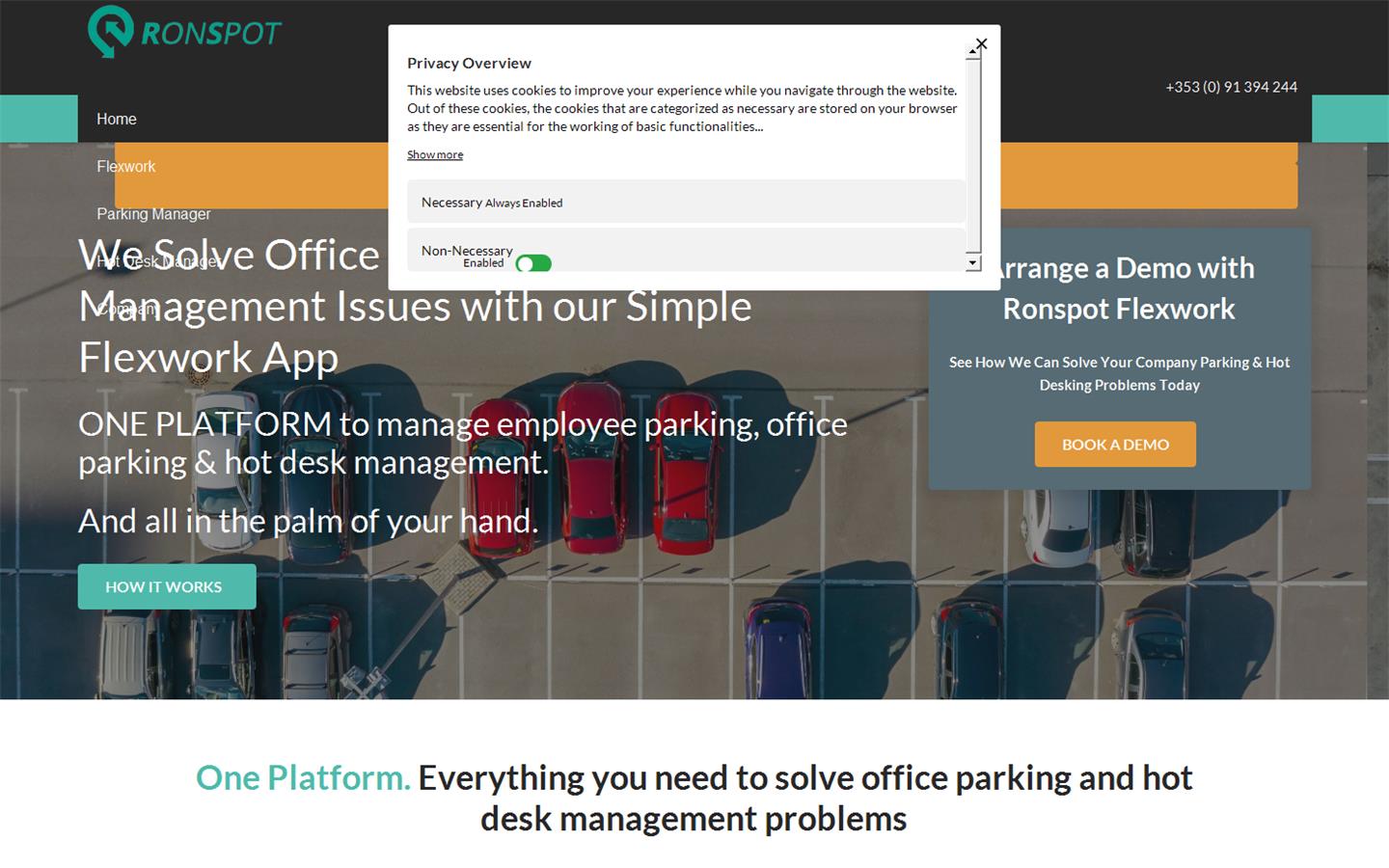The image size is (1389, 868).
Task: Open the Flexwork menu item
Action: 125,167
